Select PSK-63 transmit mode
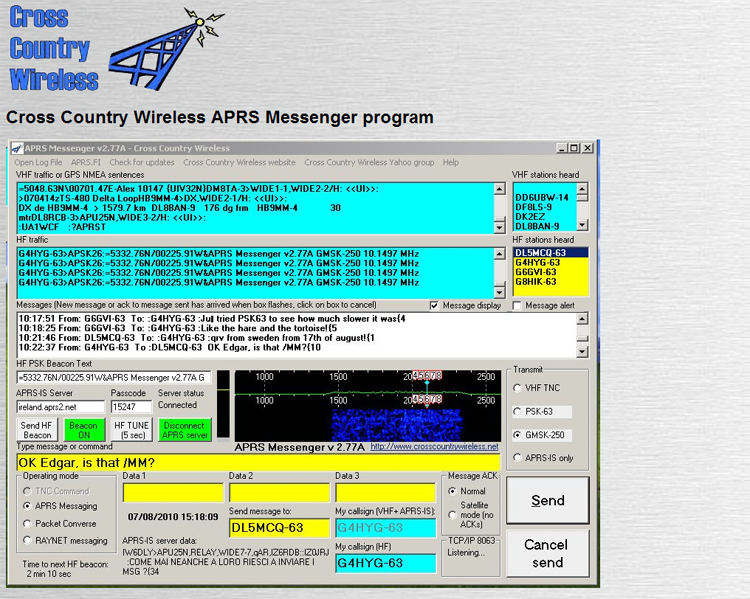Screen dimensions: 750x599 pyautogui.click(x=517, y=411)
